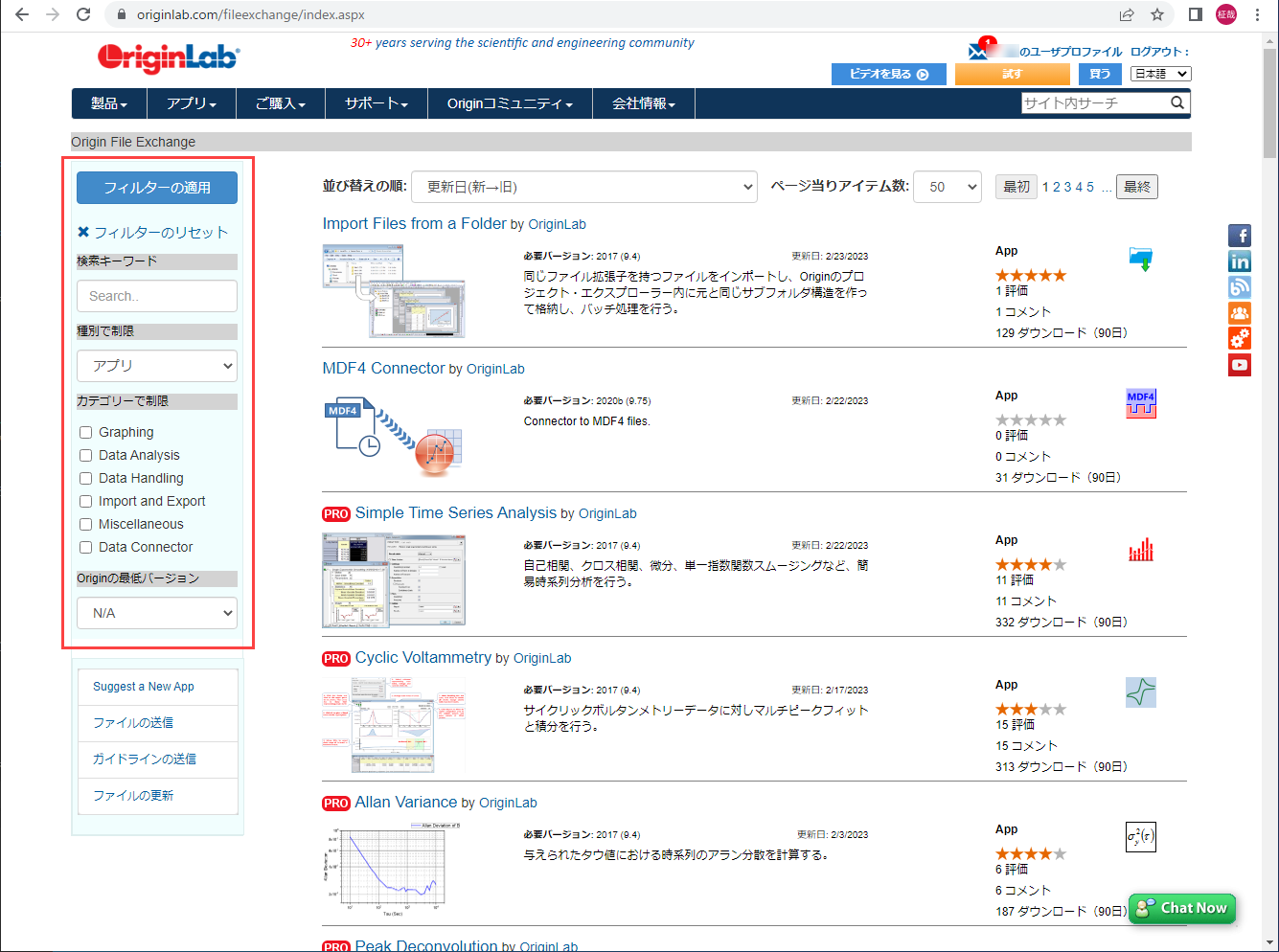The image size is (1279, 952).
Task: Go to page 3 of results
Action: pos(1068,187)
